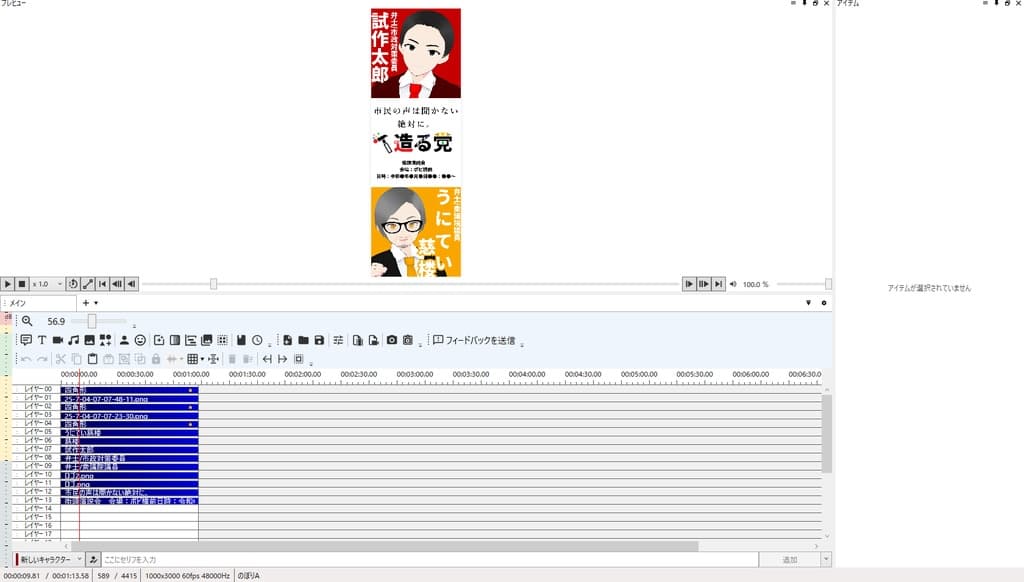This screenshot has width=1024, height=582.
Task: Click timeline ruler at 00:02:00.00
Action: (303, 375)
